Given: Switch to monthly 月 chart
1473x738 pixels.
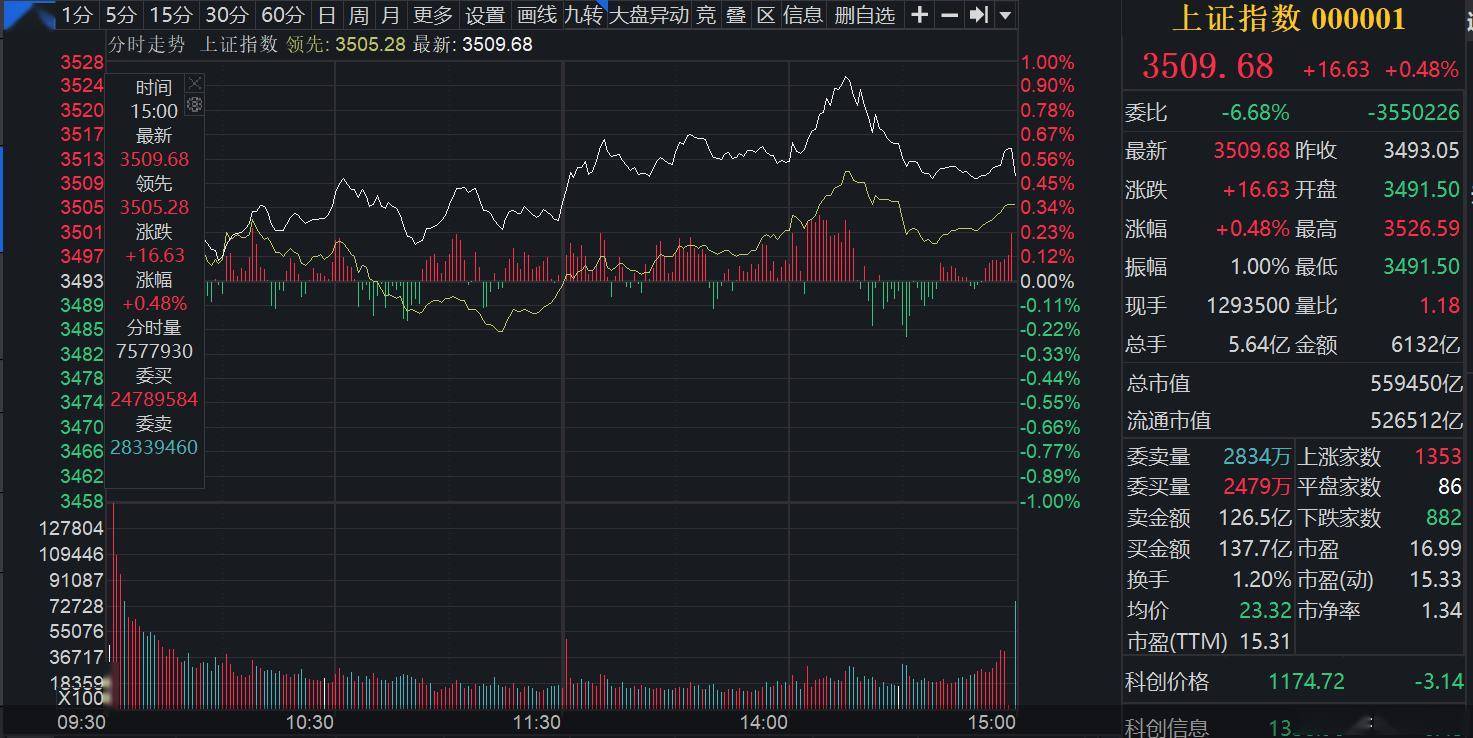Looking at the screenshot, I should pyautogui.click(x=390, y=15).
